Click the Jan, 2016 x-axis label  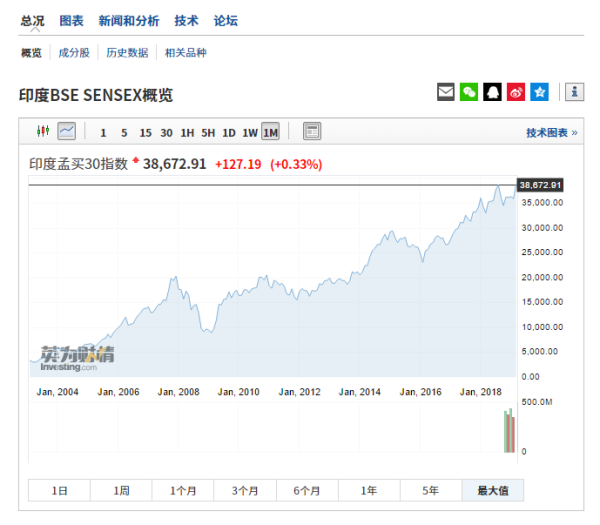pyautogui.click(x=421, y=392)
